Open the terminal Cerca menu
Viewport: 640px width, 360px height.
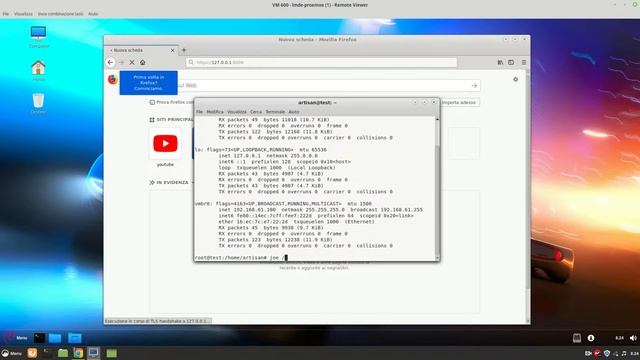coord(256,112)
